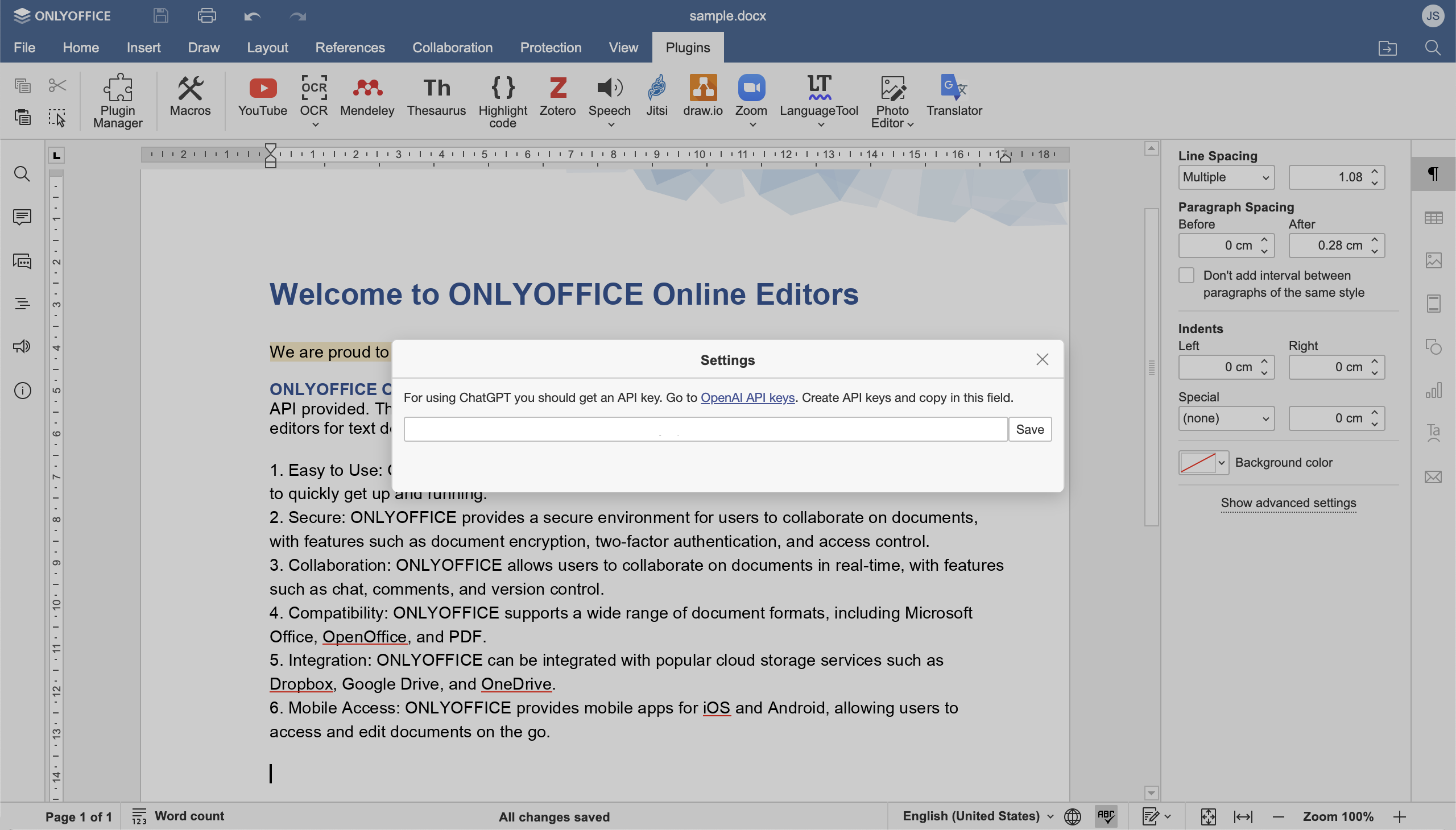Viewport: 1456px width, 830px height.
Task: Launch the YouTube plugin
Action: [262, 98]
